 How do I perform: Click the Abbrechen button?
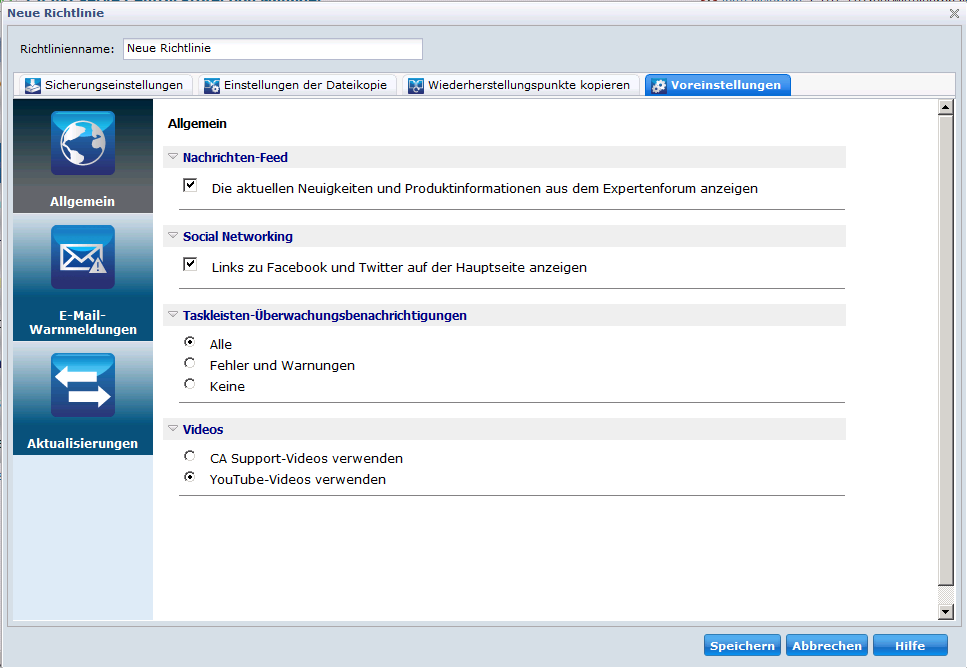click(826, 646)
